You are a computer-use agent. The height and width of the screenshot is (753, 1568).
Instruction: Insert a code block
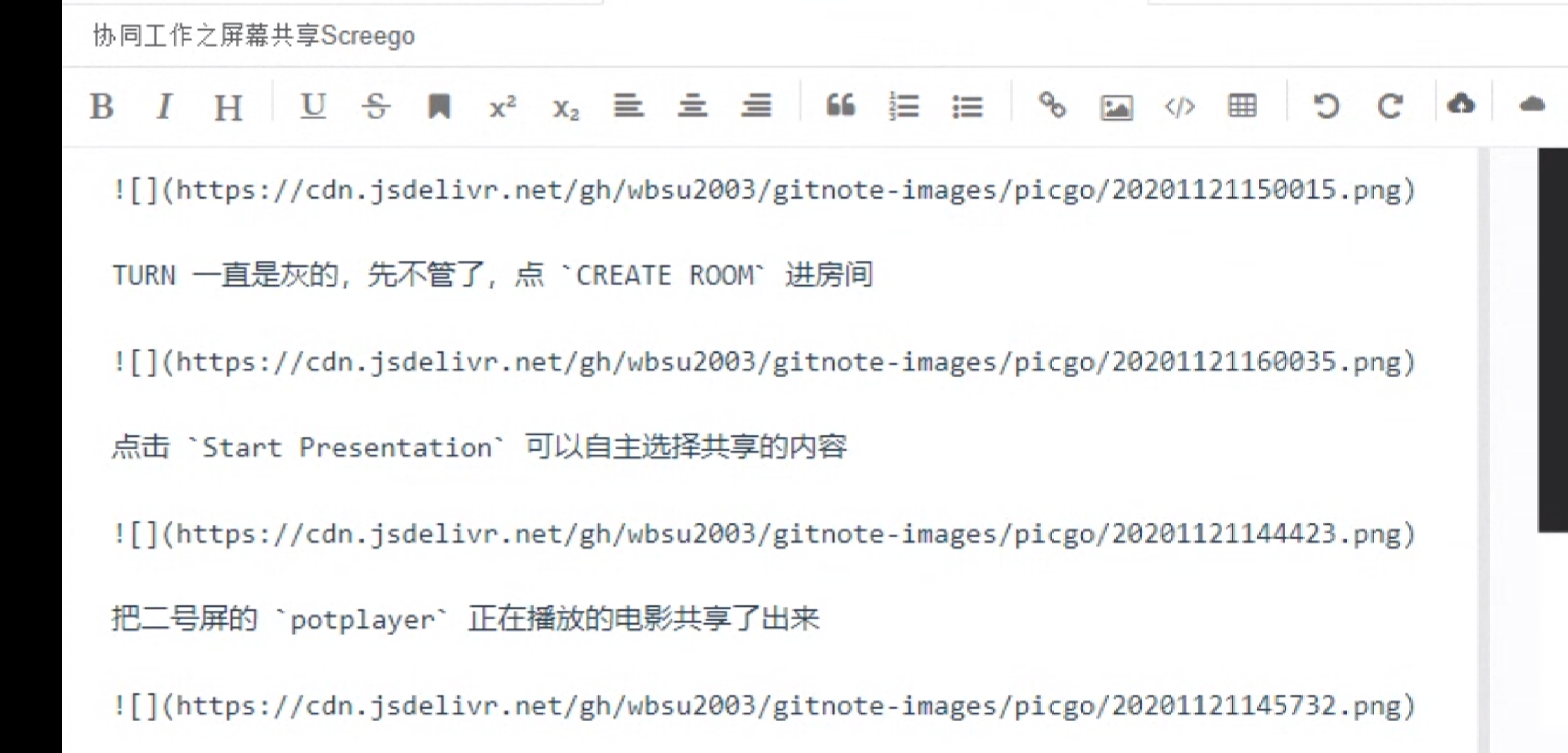pos(1179,107)
